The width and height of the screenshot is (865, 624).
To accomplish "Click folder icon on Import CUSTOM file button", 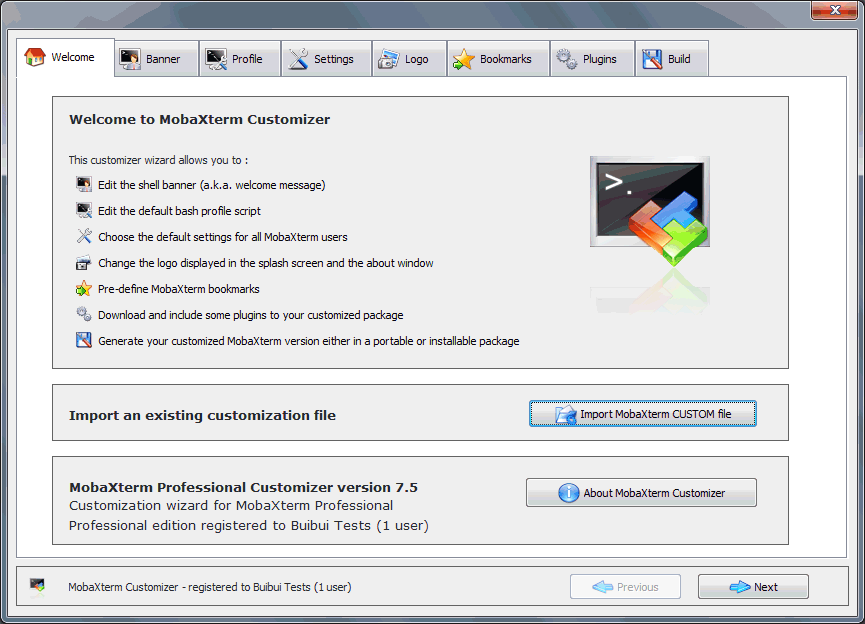I will tap(566, 414).
